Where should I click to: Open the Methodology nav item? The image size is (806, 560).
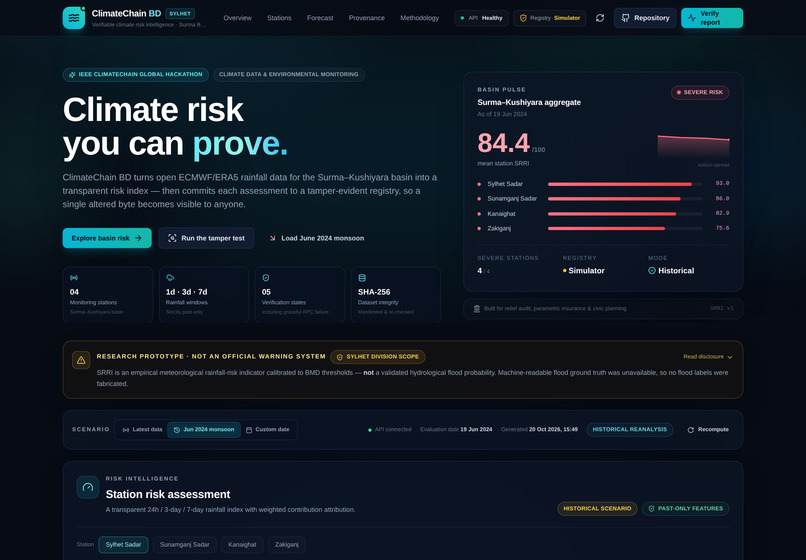tap(419, 18)
